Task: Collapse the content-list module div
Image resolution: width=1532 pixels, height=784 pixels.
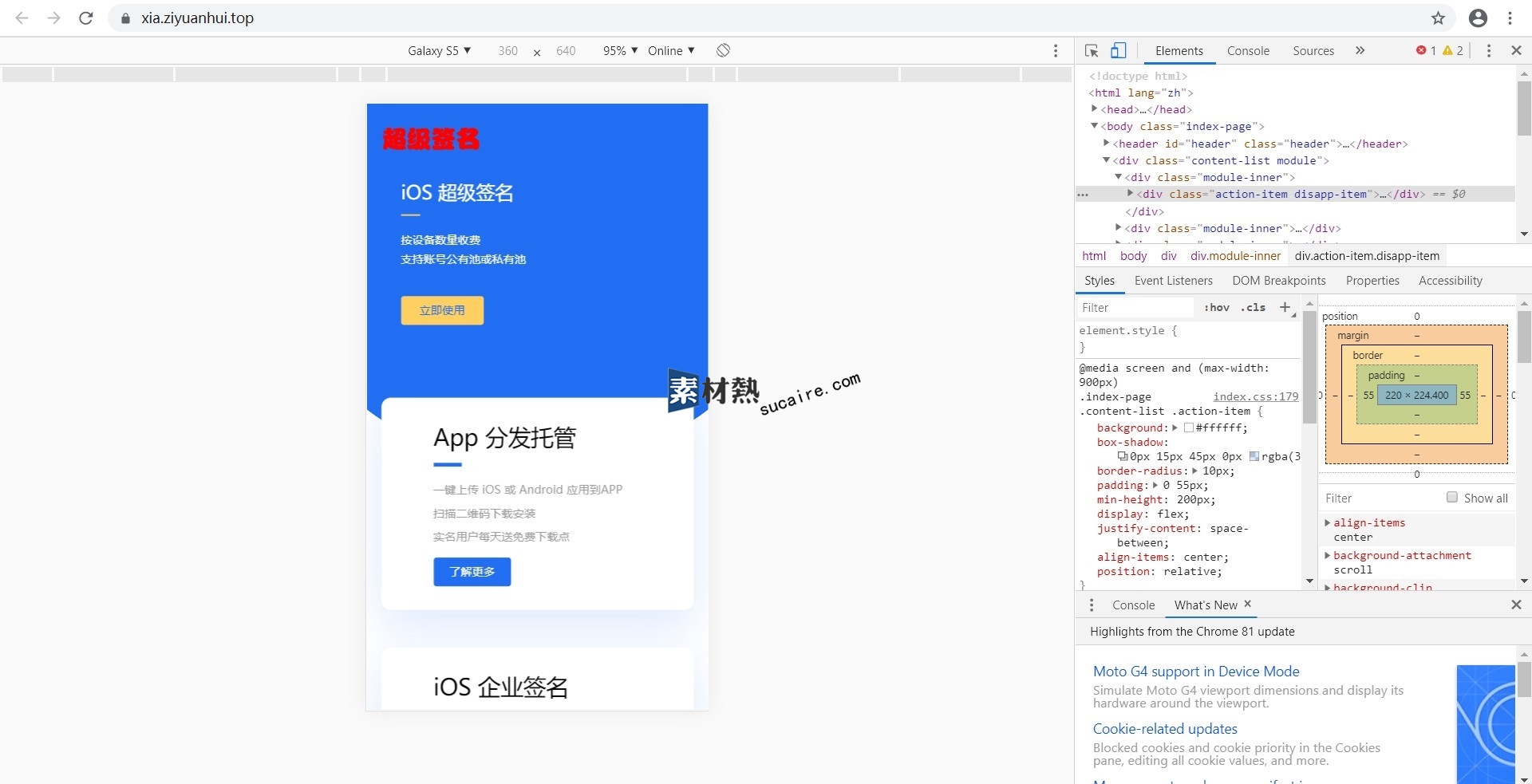Action: 1107,160
